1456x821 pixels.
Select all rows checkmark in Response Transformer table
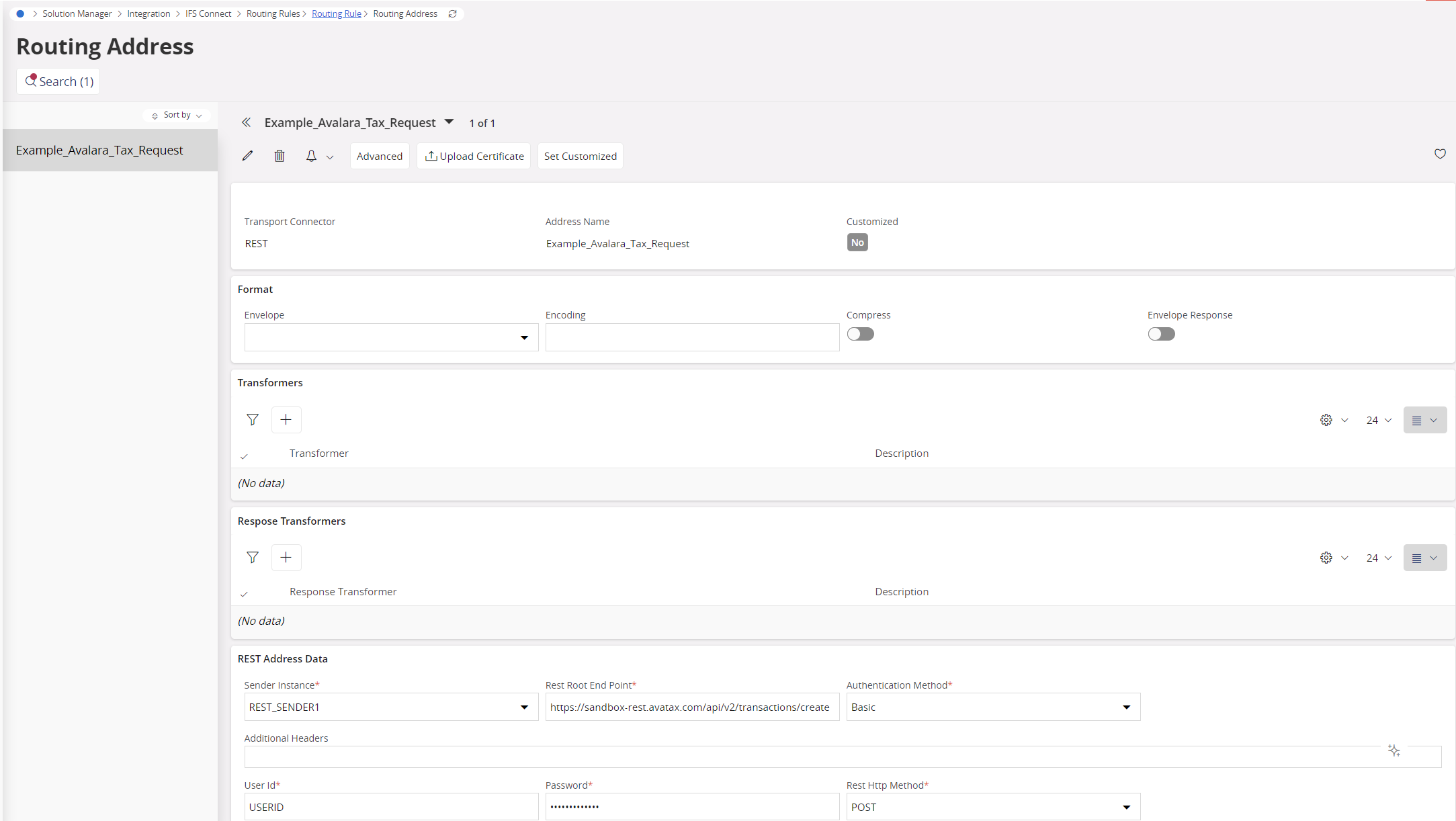coord(244,594)
